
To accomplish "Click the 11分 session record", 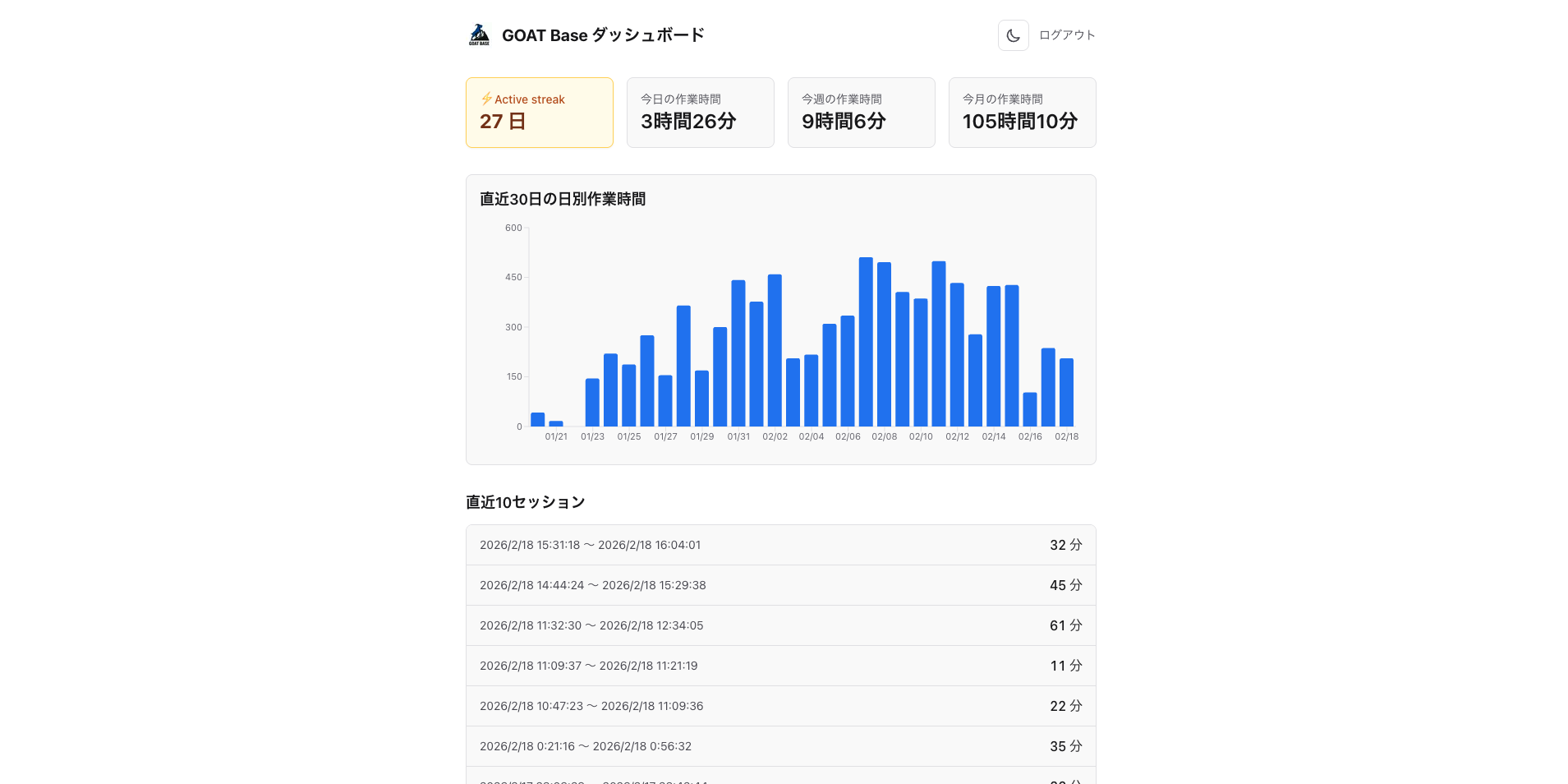I will (x=780, y=666).
